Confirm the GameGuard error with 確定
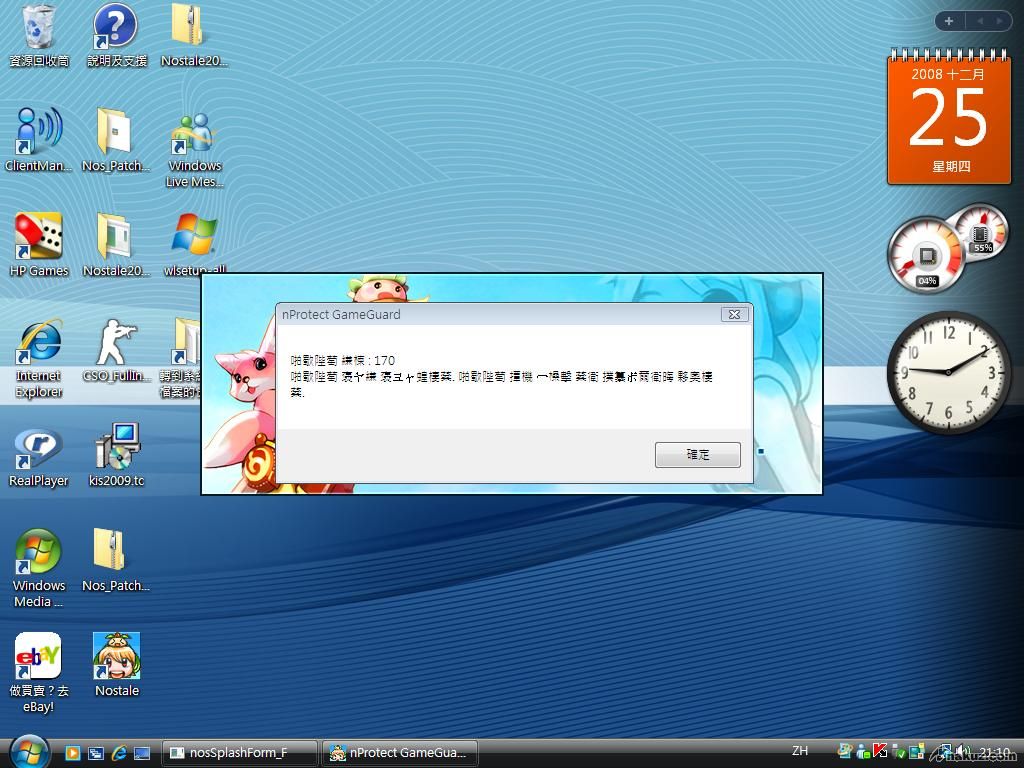Screen dimensions: 1024x768 tap(697, 455)
